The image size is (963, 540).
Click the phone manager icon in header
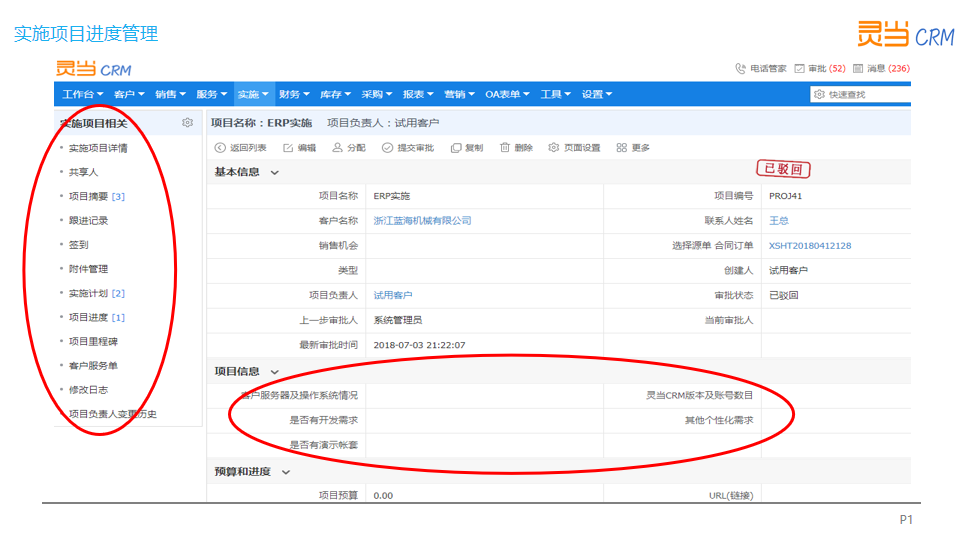click(x=741, y=68)
